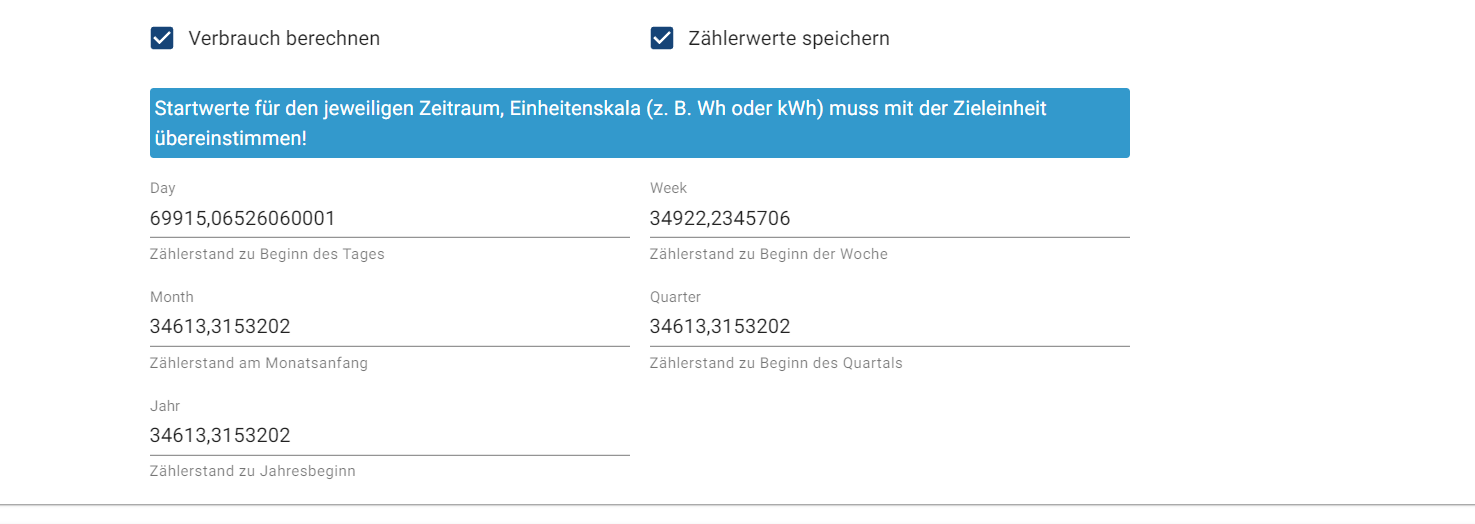This screenshot has width=1475, height=524.
Task: Select the Quarter start value input
Action: pyautogui.click(x=890, y=327)
